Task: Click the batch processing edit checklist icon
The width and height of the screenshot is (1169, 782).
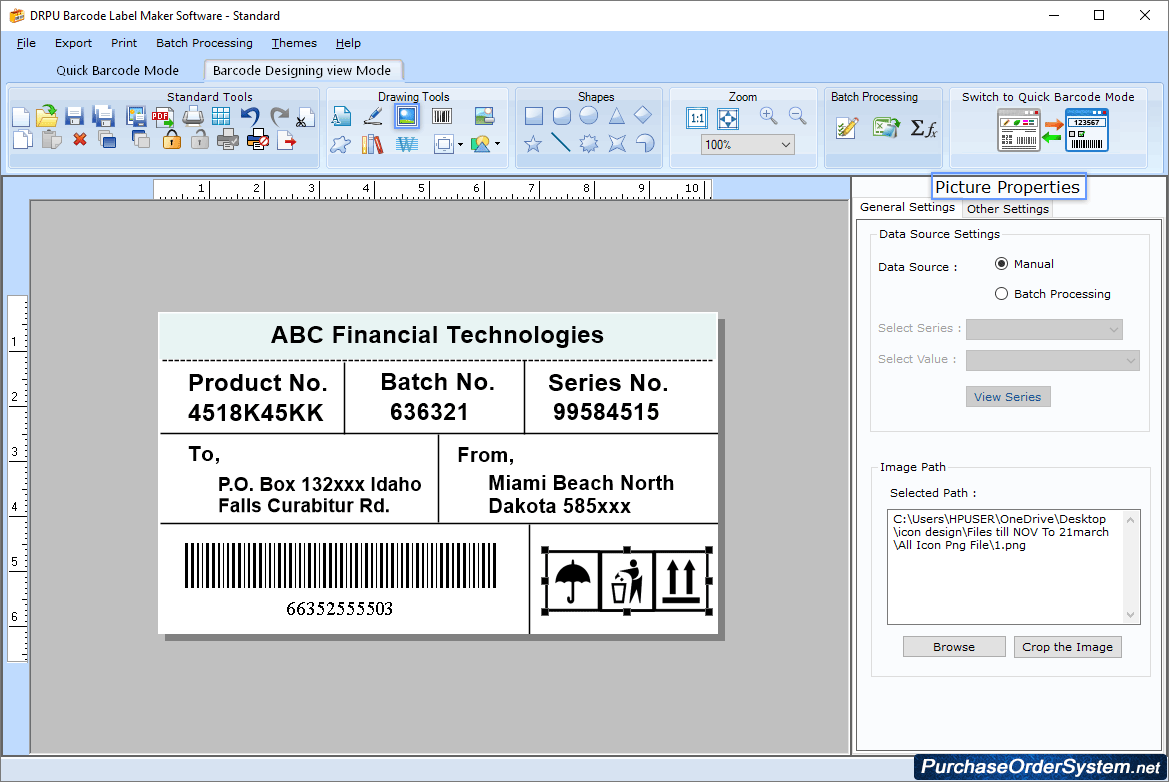Action: (x=847, y=128)
